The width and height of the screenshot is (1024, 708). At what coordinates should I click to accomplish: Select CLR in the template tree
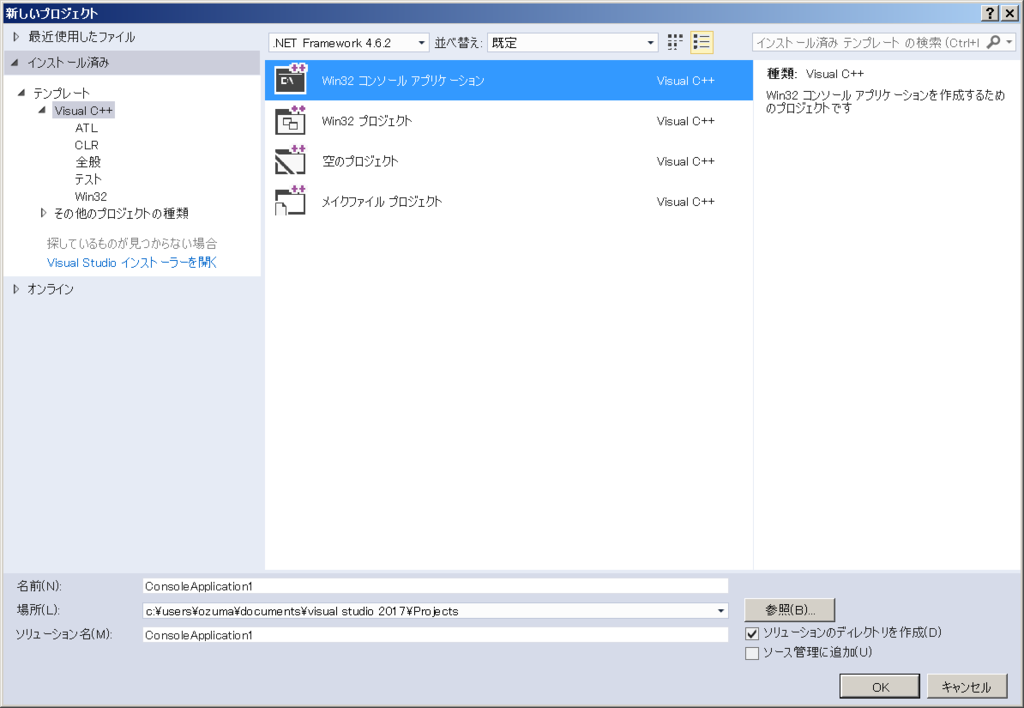86,145
